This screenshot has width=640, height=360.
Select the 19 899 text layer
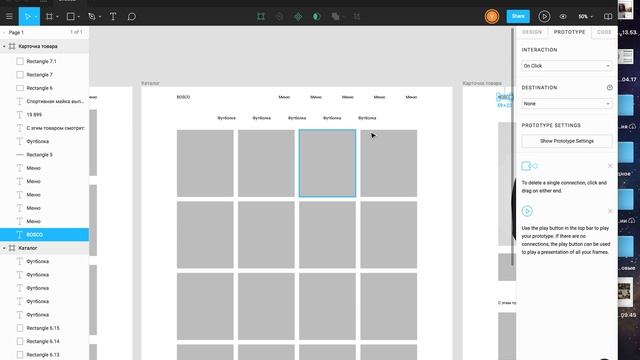pos(44,115)
